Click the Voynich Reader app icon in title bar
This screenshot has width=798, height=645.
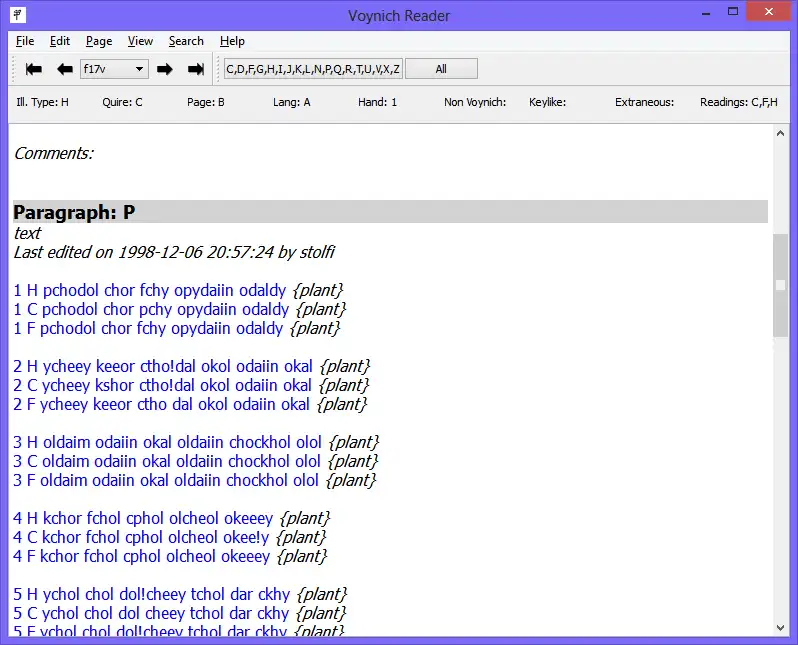[x=18, y=15]
